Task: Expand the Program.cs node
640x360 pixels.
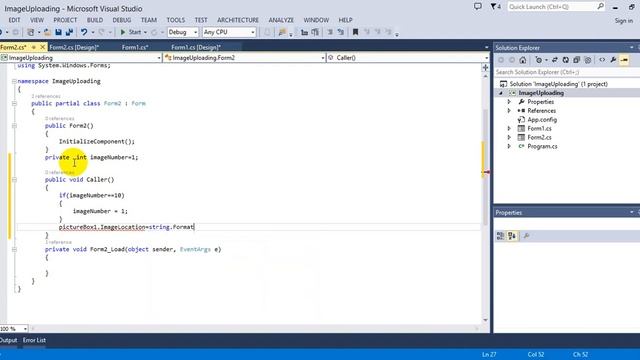Action: click(509, 147)
